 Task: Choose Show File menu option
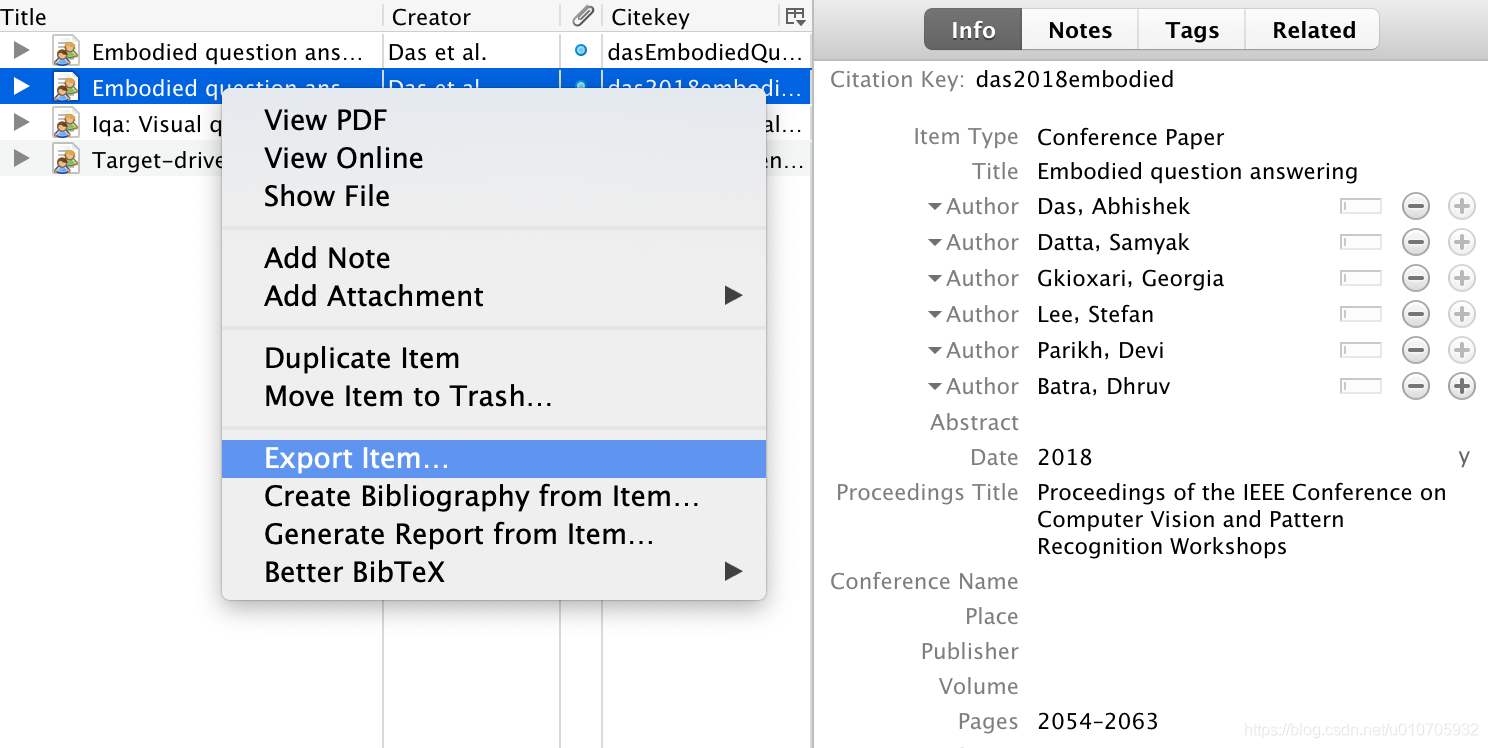pyautogui.click(x=493, y=196)
